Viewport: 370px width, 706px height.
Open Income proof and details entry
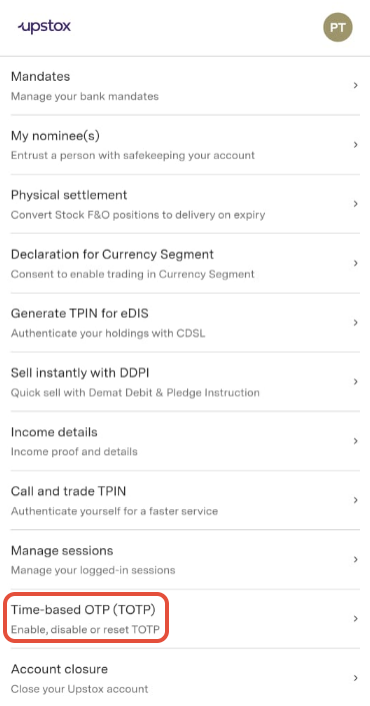pyautogui.click(x=74, y=452)
